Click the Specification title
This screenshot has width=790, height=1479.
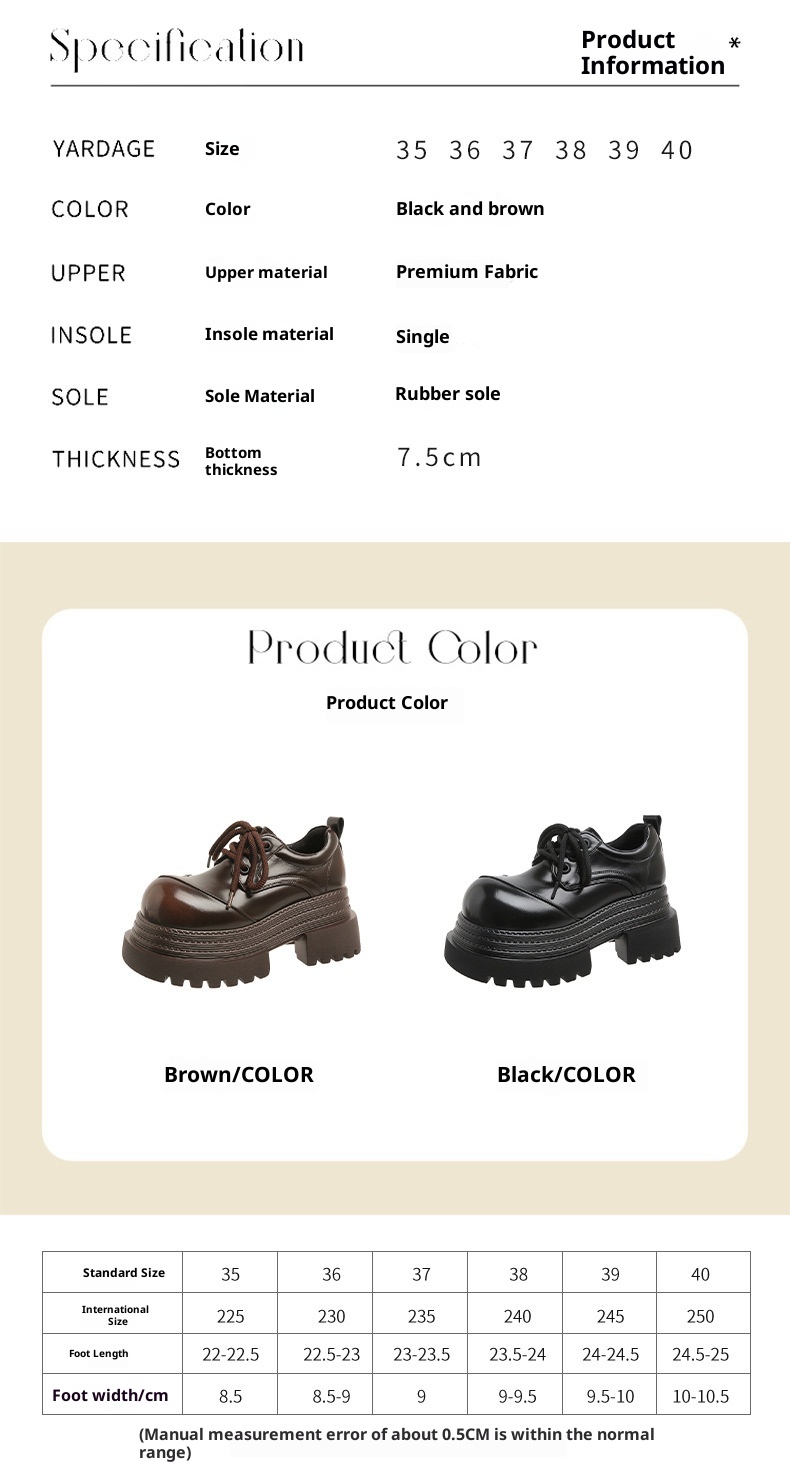click(177, 48)
